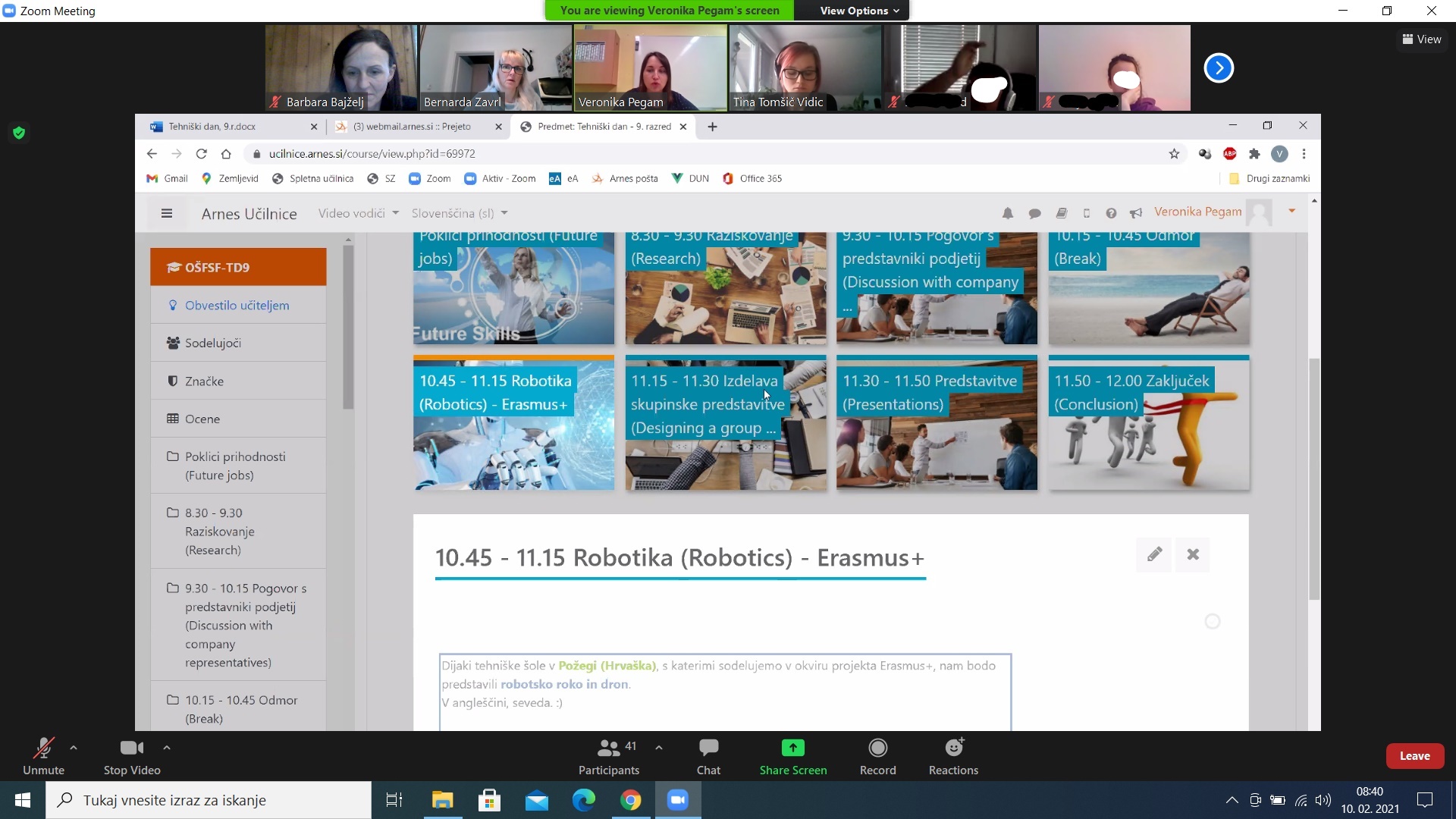Screen dimensions: 1456x819
Task: Stop Video in Zoom toolbar
Action: coord(132,756)
